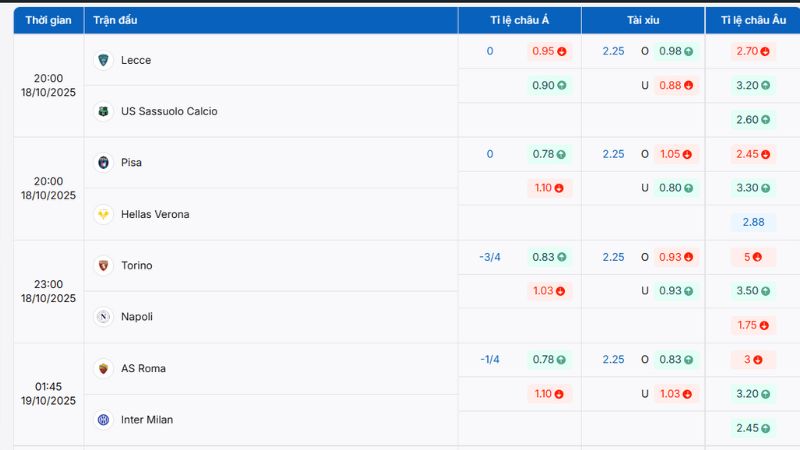Screen dimensions: 800x450
Task: Click the Pisa team crest icon
Action: pyautogui.click(x=103, y=162)
